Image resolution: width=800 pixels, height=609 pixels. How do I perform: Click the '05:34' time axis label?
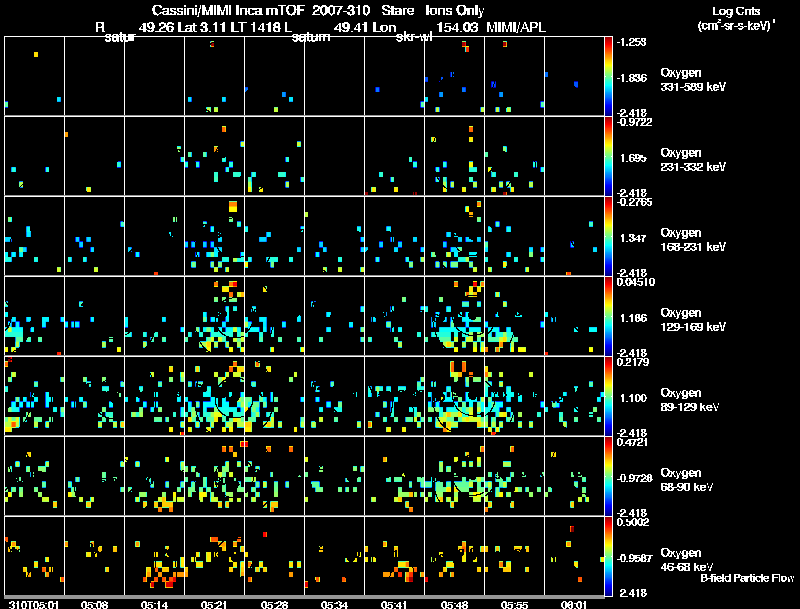334,605
